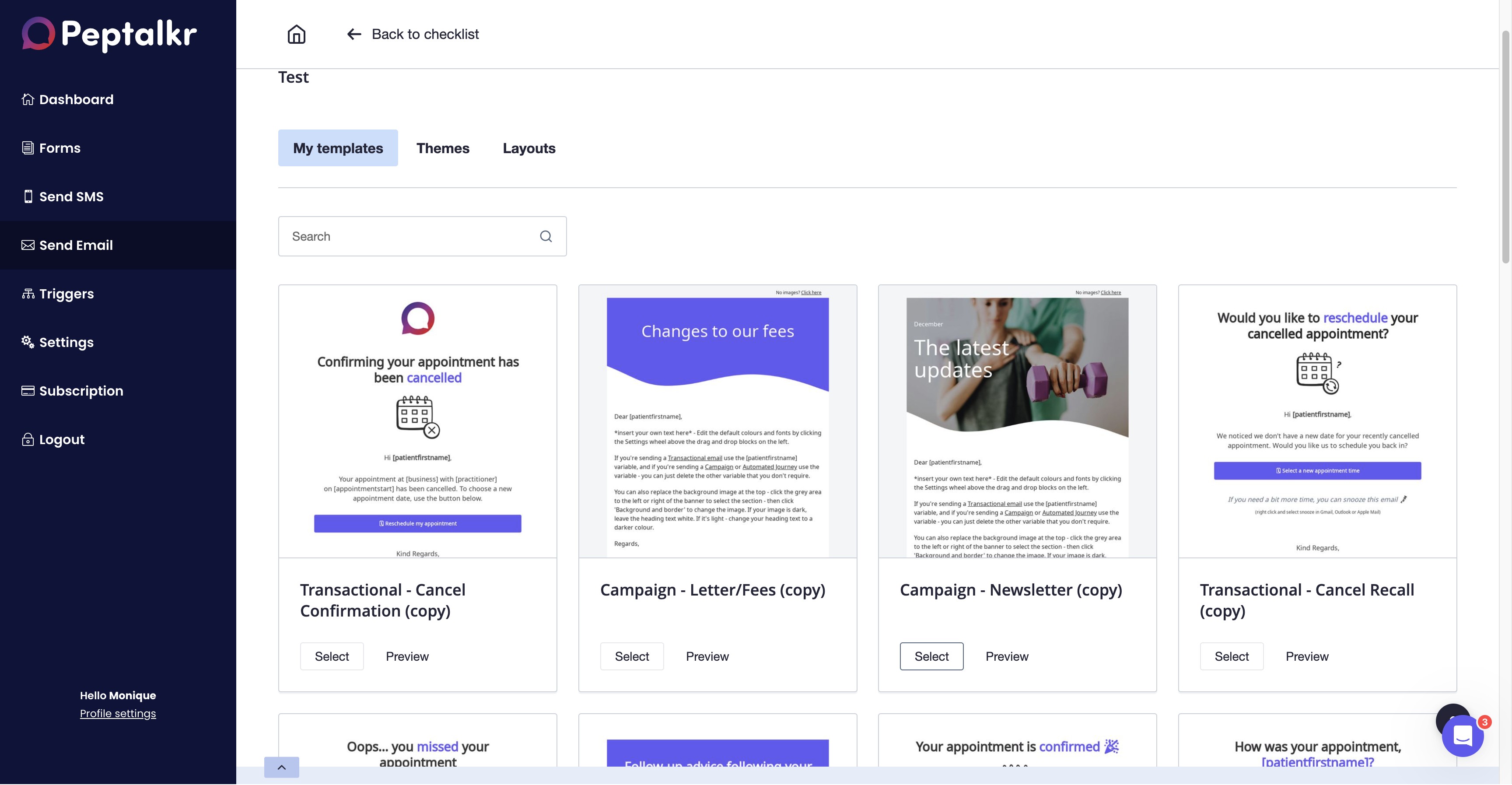Image resolution: width=1512 pixels, height=785 pixels.
Task: Select the Campaign - Newsletter (copy) template
Action: (x=931, y=656)
